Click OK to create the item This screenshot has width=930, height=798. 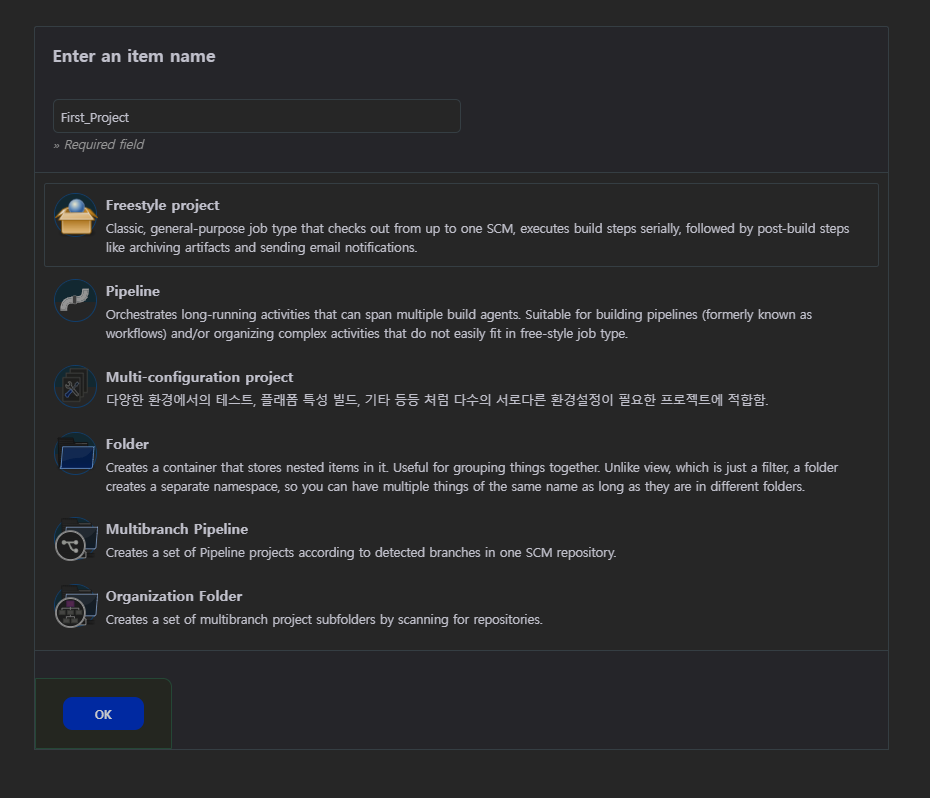103,714
